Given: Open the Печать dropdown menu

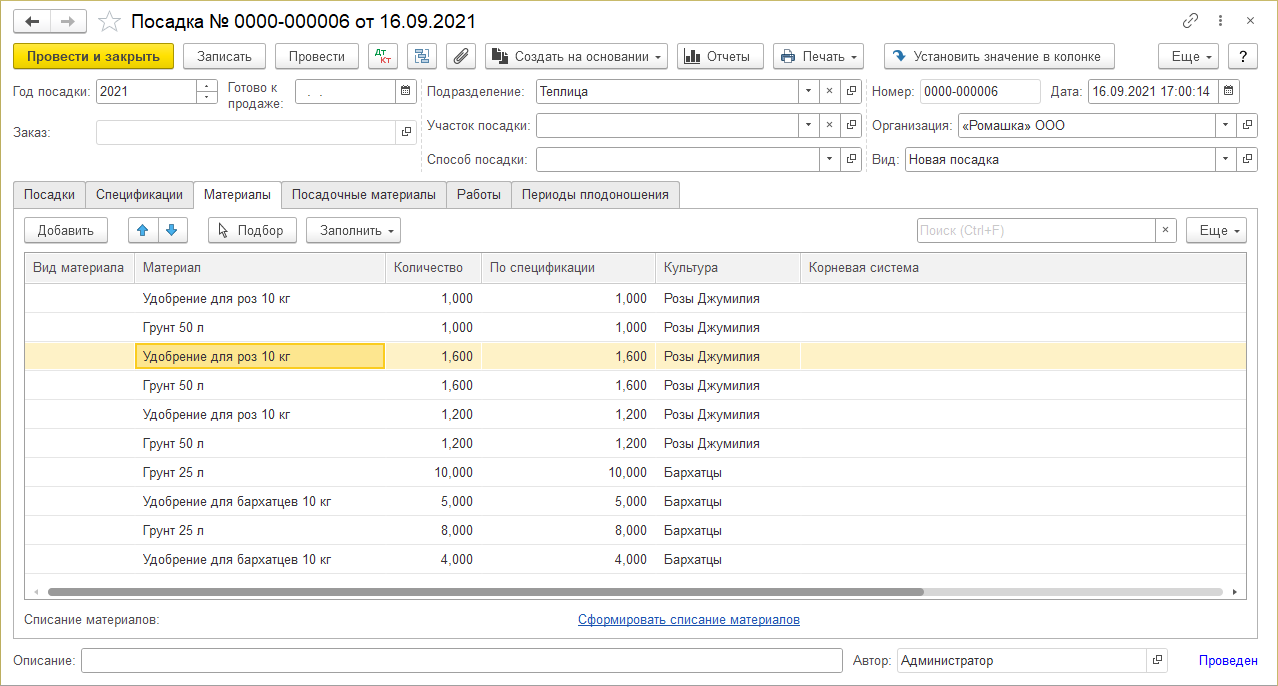Looking at the screenshot, I should click(x=819, y=57).
